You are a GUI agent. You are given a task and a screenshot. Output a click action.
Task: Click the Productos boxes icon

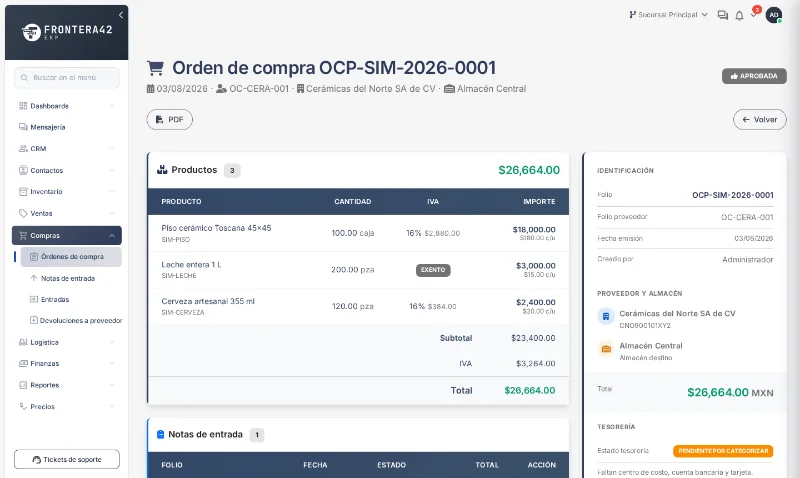162,170
